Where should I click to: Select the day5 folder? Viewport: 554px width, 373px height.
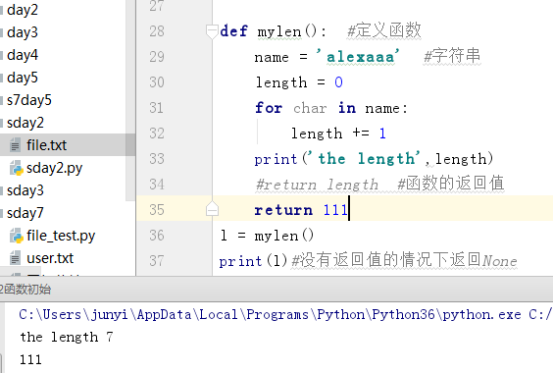(22, 78)
